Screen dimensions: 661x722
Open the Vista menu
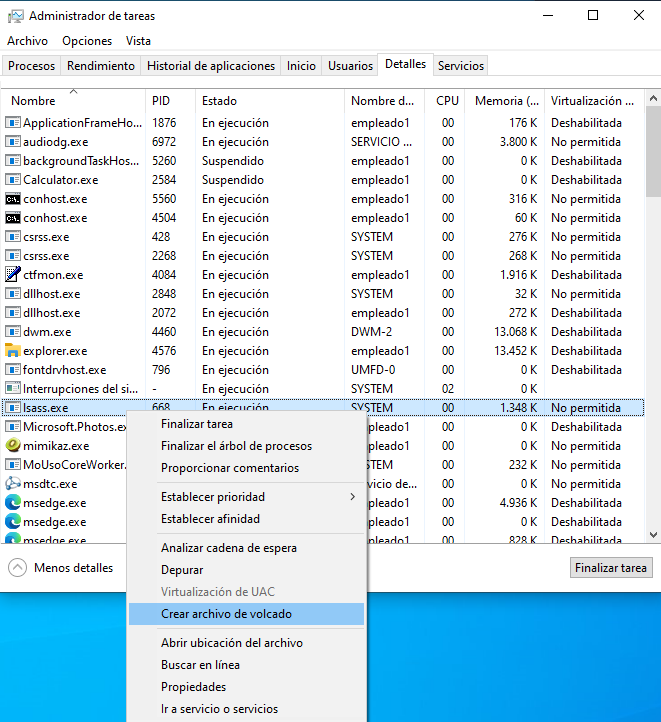[x=138, y=41]
